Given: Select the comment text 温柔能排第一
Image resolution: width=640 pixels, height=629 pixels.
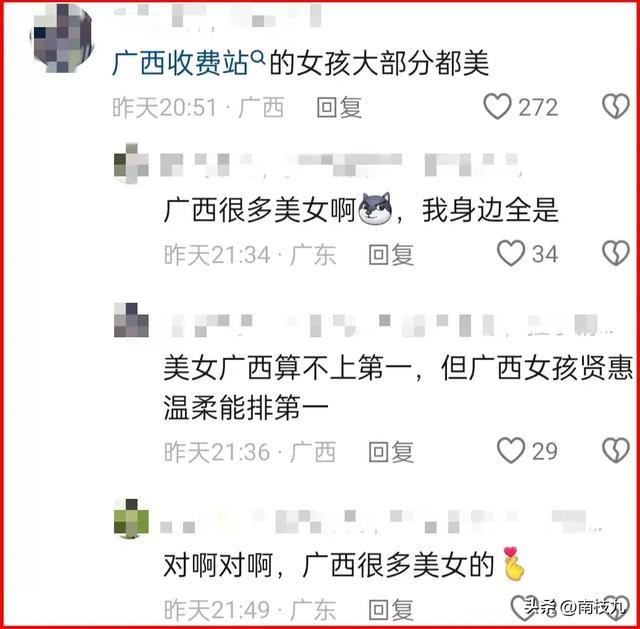Looking at the screenshot, I should 246,407.
